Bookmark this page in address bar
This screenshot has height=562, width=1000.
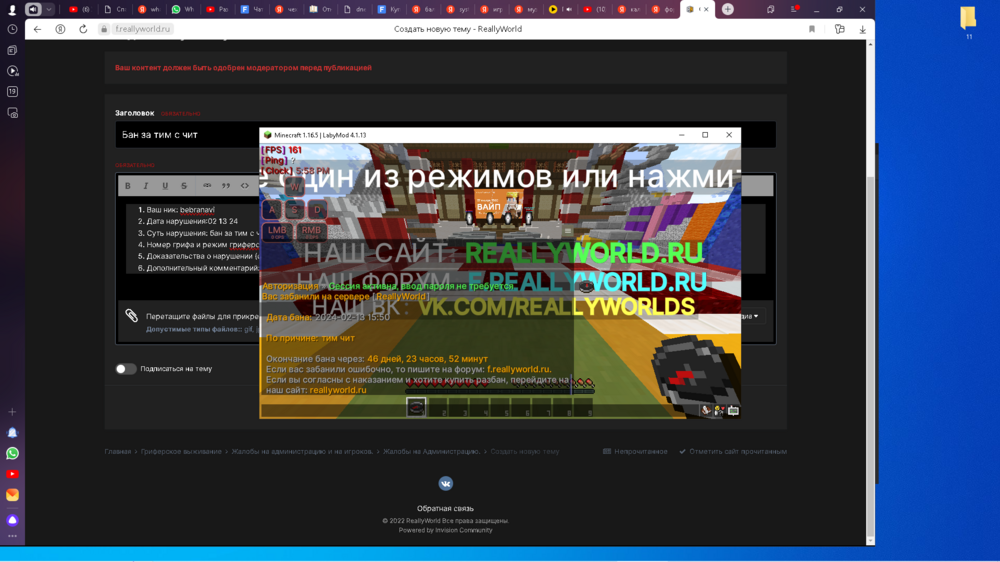812,29
